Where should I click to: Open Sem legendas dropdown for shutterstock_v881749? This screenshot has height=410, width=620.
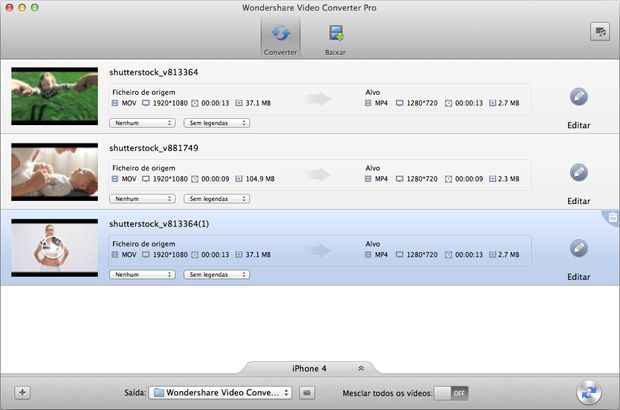216,199
